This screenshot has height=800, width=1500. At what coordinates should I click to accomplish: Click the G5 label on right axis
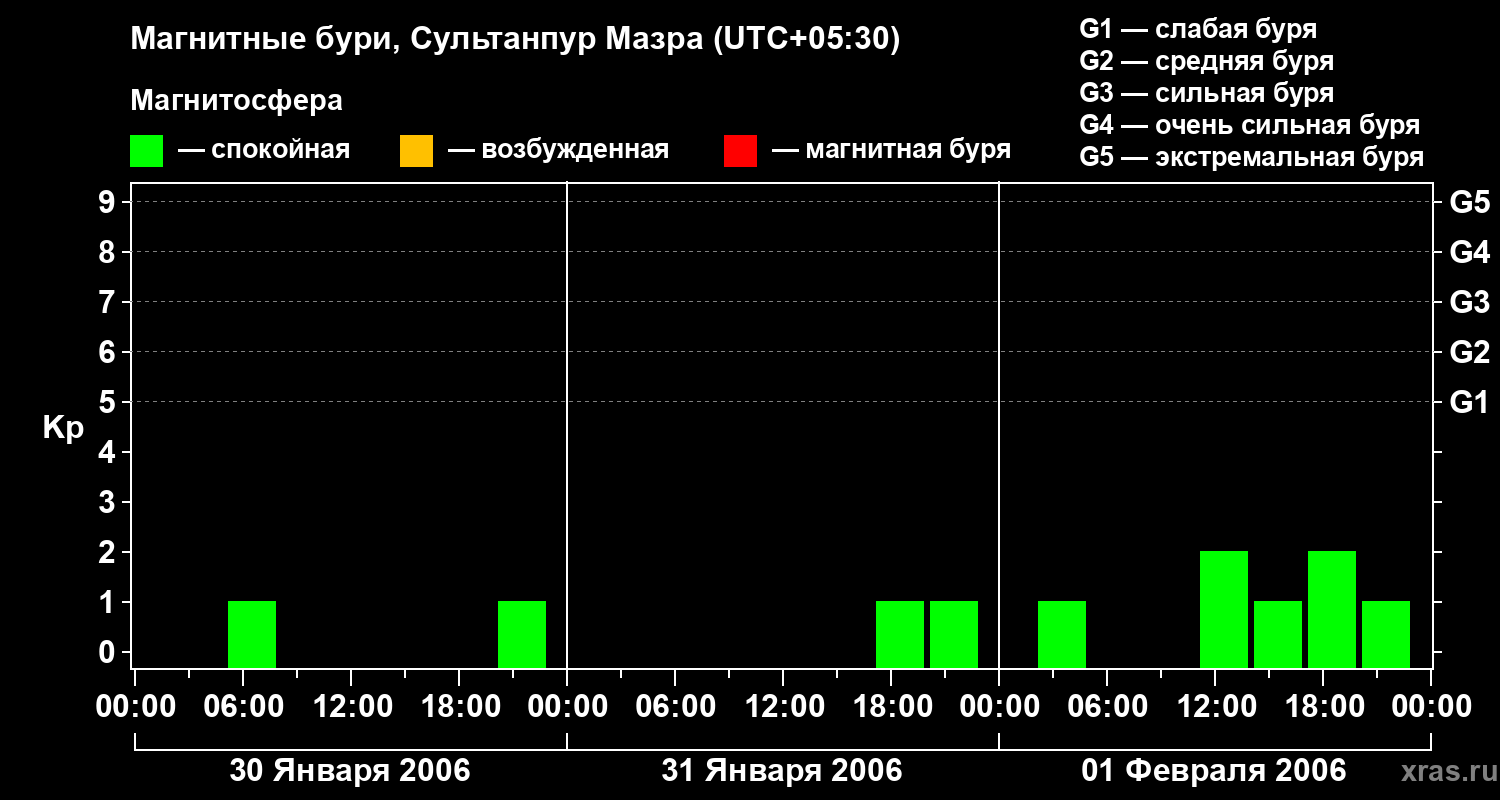click(x=1470, y=202)
